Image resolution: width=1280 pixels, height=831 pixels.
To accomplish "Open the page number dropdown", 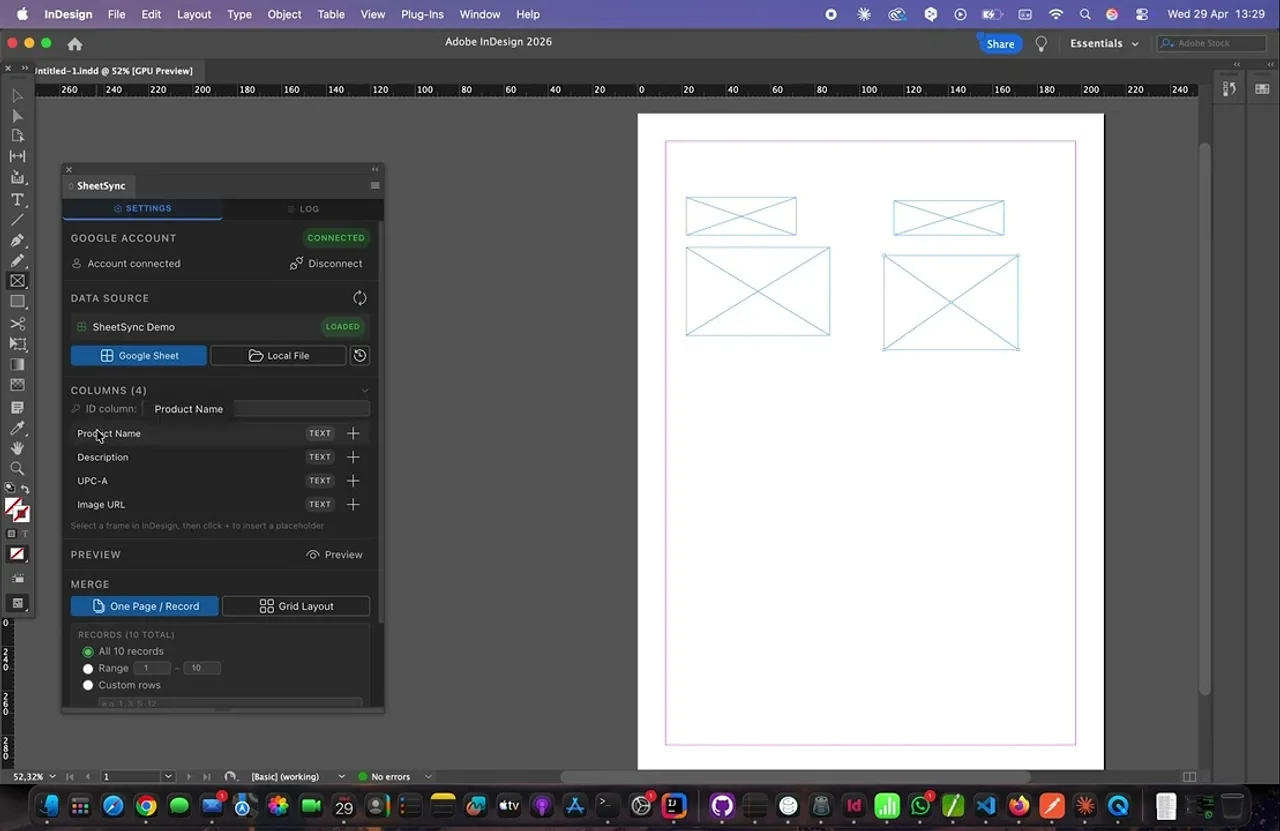I will (x=168, y=777).
